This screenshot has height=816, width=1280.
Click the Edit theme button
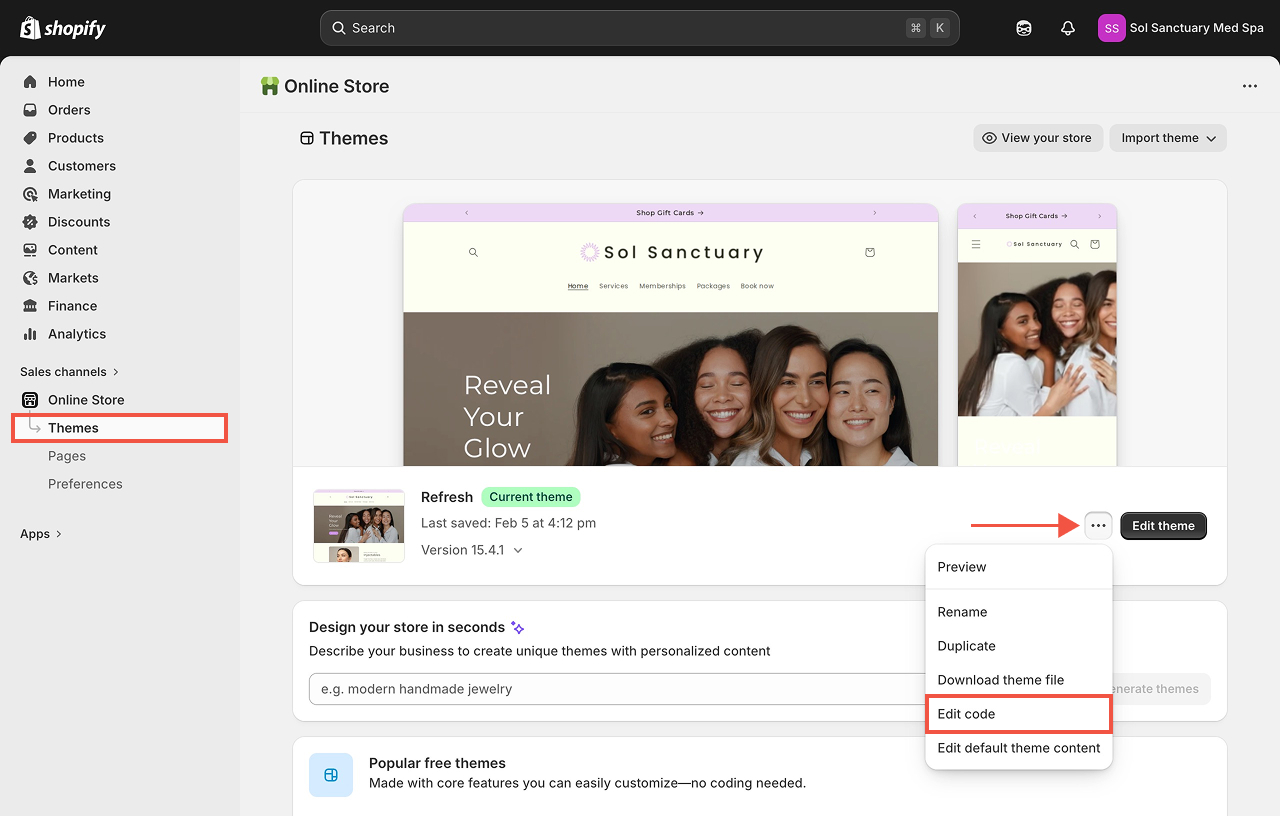pos(1164,526)
